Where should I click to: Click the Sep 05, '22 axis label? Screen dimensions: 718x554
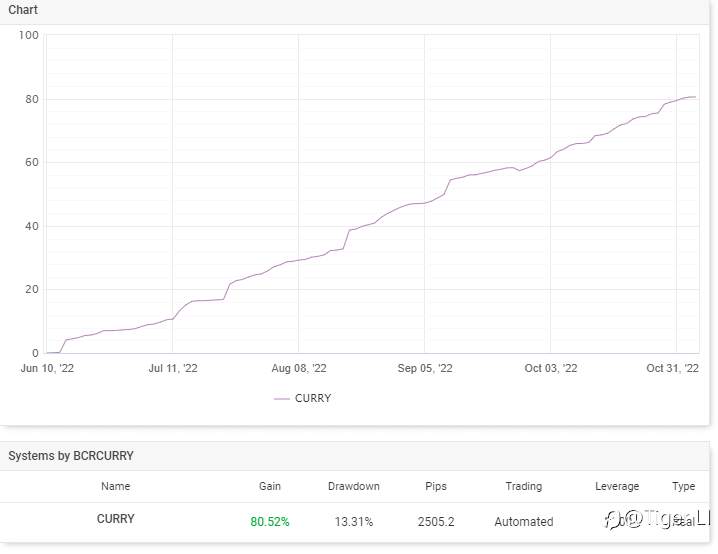click(x=425, y=368)
